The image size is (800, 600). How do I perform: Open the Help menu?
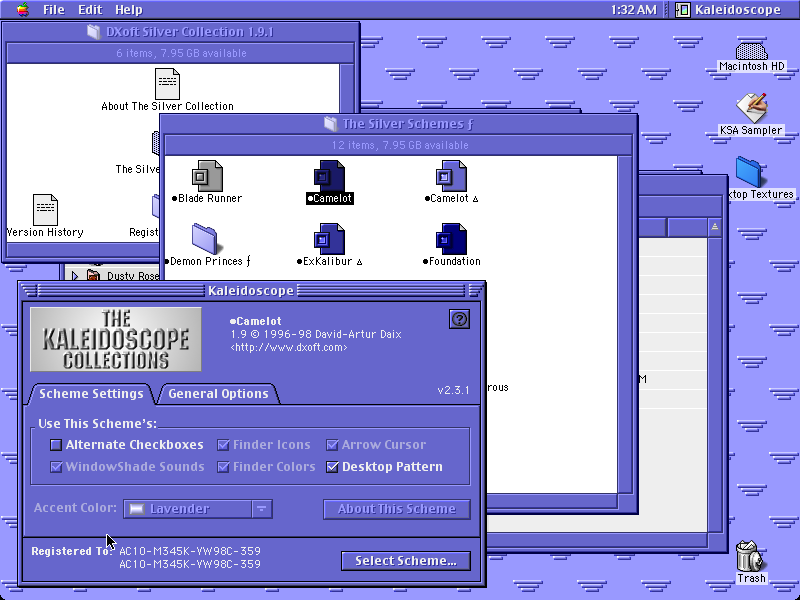pos(129,9)
